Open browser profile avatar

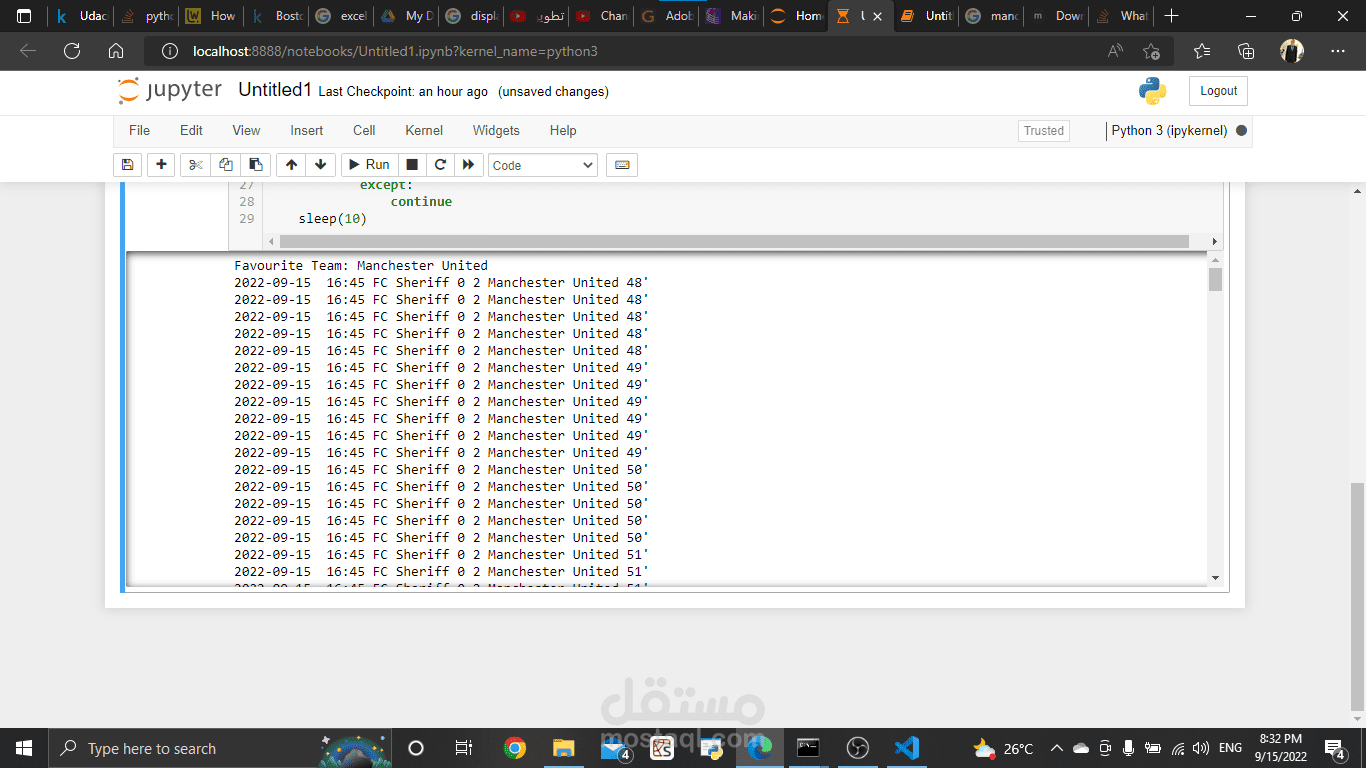tap(1292, 51)
